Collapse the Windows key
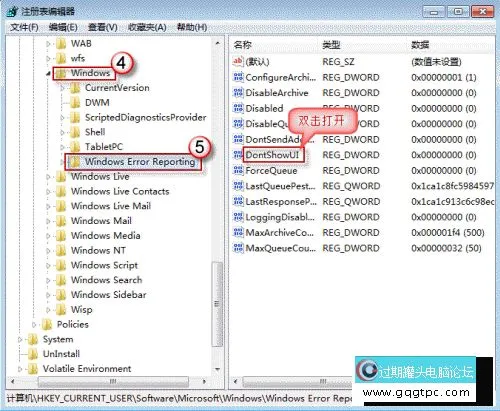The image size is (500, 411). [48, 73]
